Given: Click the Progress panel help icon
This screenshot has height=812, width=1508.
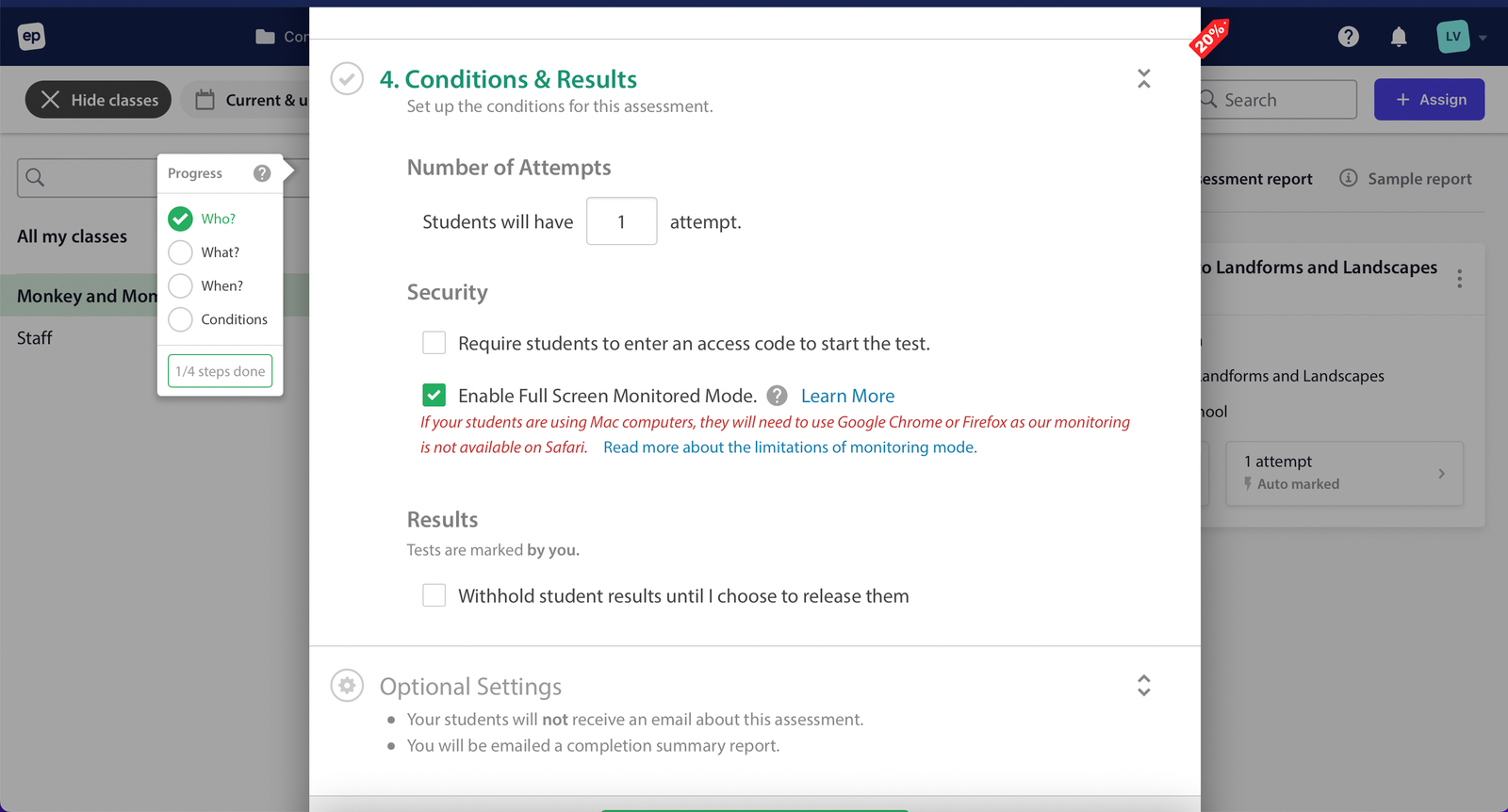Looking at the screenshot, I should point(262,173).
